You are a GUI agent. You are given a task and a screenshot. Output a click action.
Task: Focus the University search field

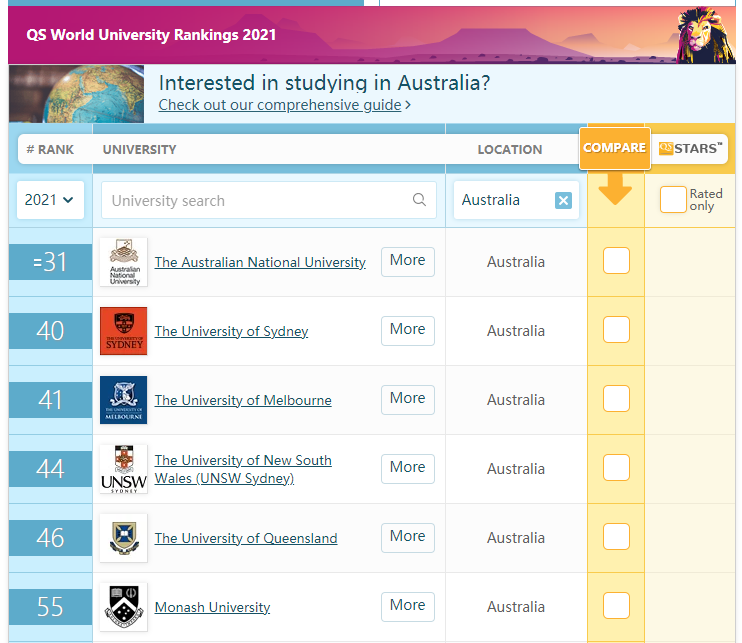pos(269,200)
